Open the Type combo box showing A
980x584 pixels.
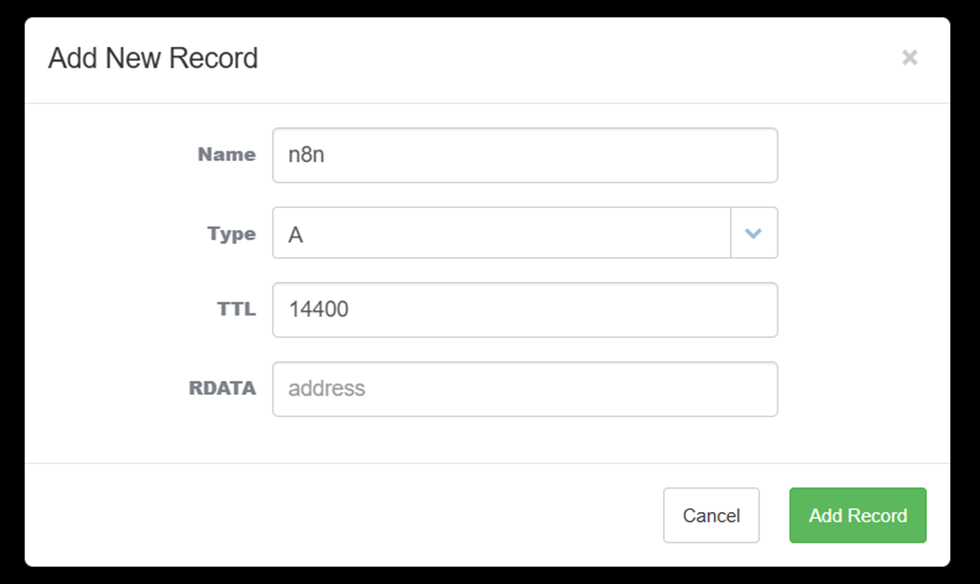(x=502, y=233)
